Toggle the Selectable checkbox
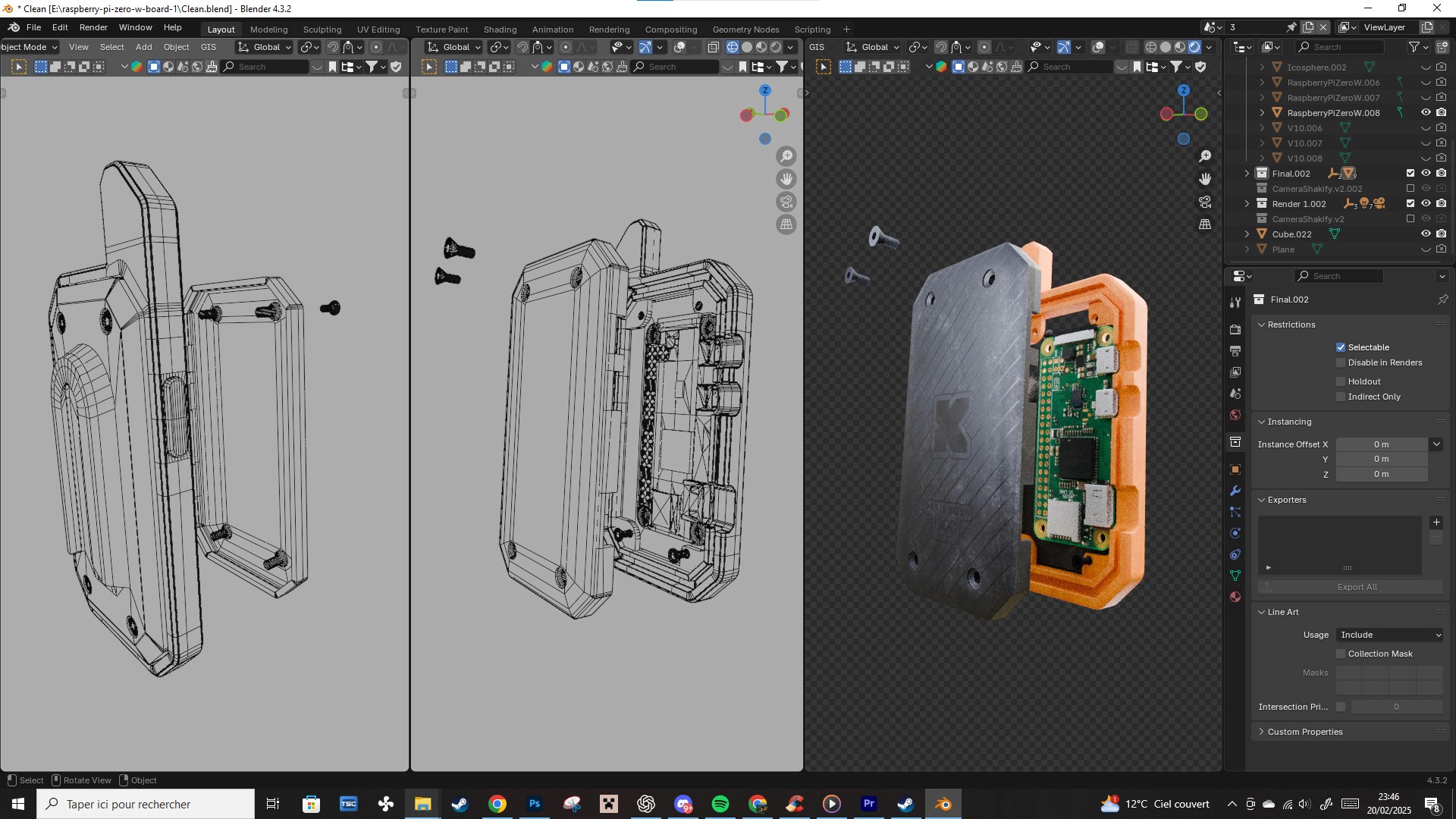 point(1341,347)
